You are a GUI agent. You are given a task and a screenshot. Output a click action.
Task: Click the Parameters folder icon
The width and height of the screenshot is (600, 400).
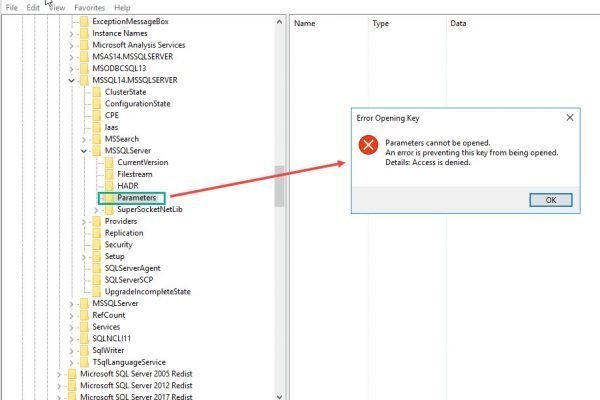pyautogui.click(x=107, y=198)
